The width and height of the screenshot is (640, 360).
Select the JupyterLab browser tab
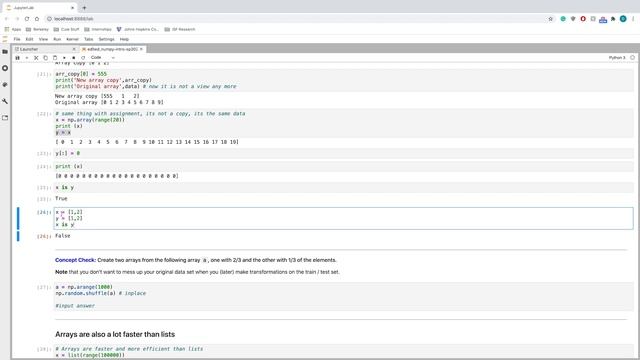pyautogui.click(x=40, y=8)
